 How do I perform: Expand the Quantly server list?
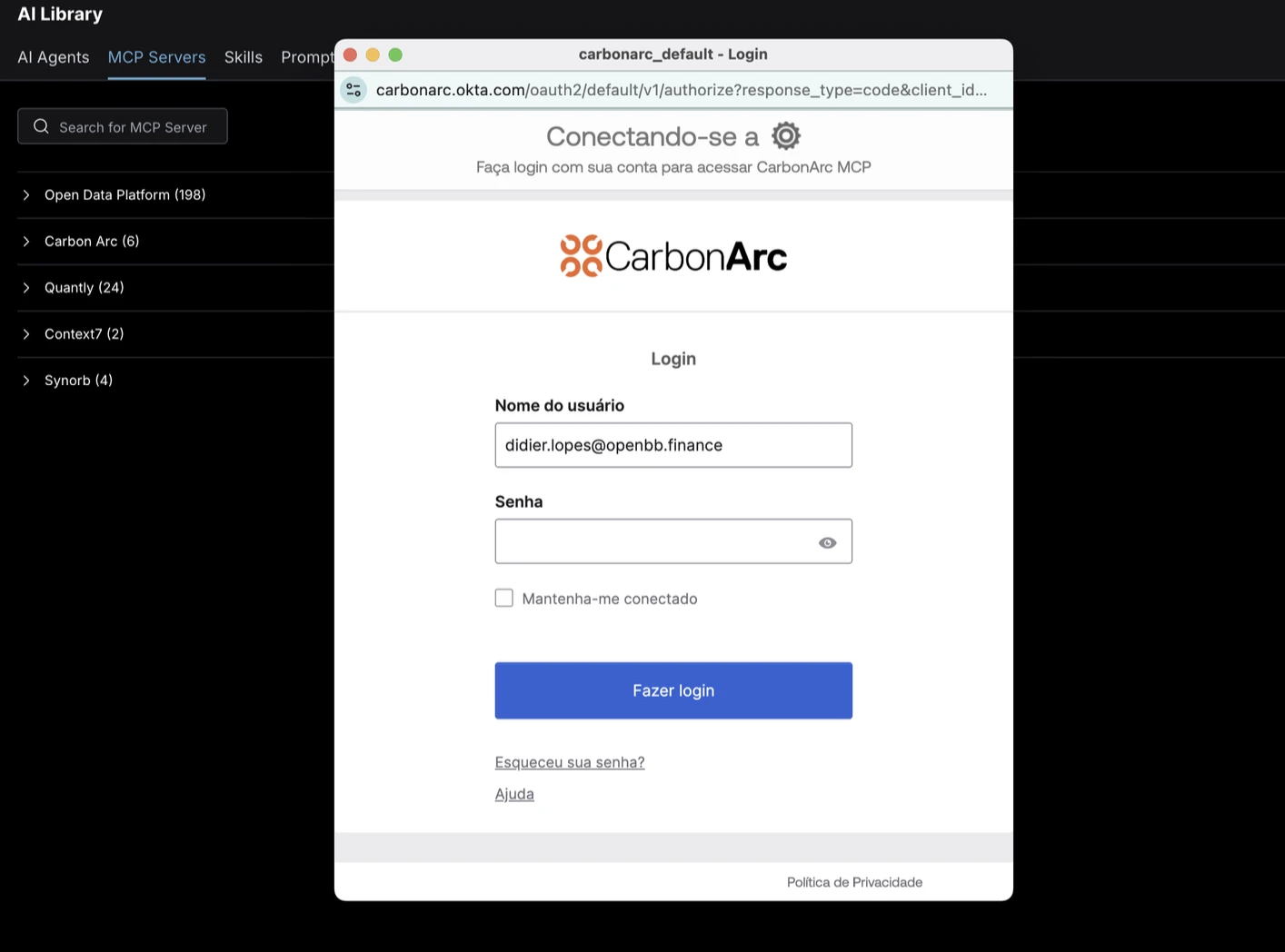point(25,287)
